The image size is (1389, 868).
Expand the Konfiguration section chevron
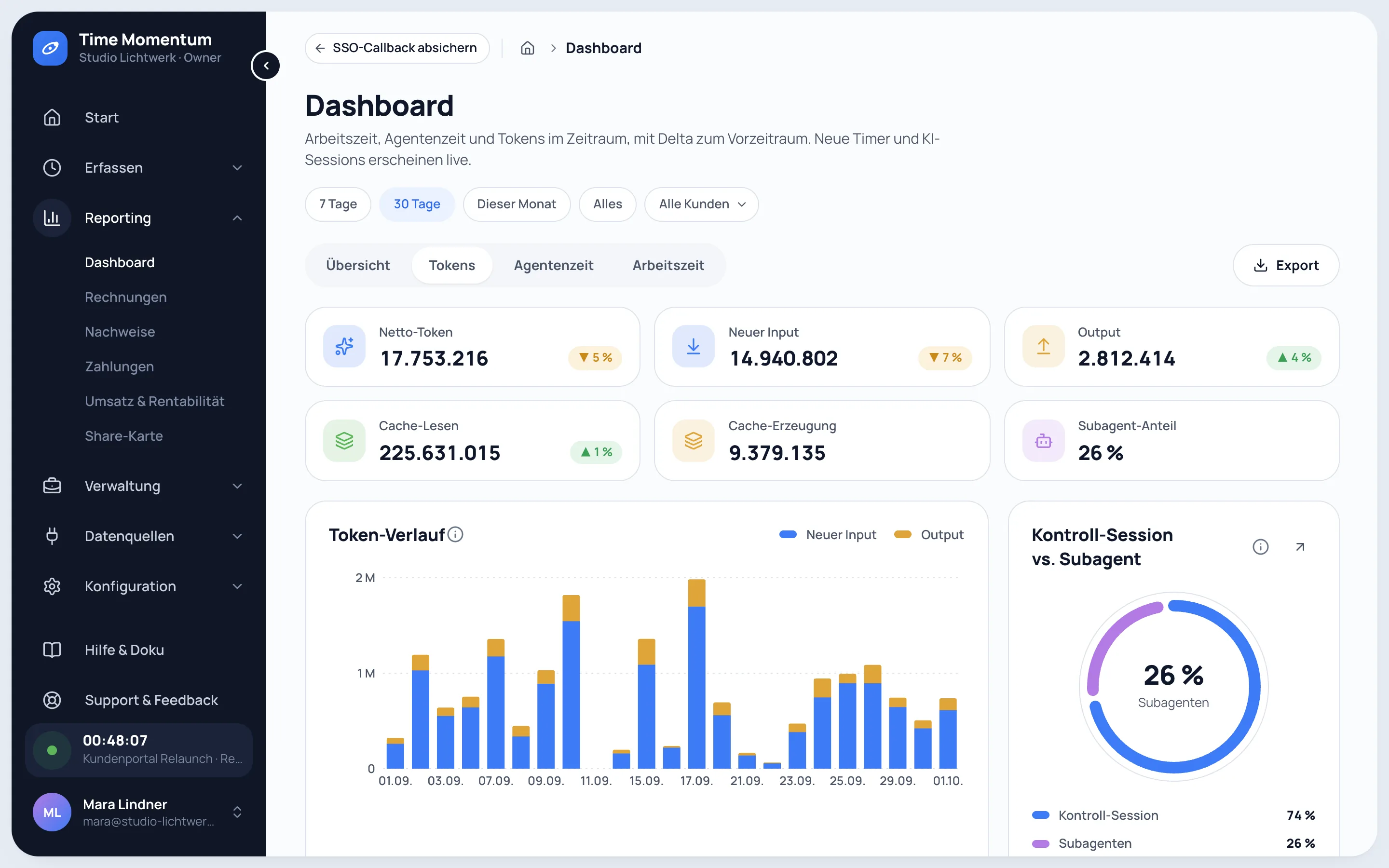click(x=237, y=586)
